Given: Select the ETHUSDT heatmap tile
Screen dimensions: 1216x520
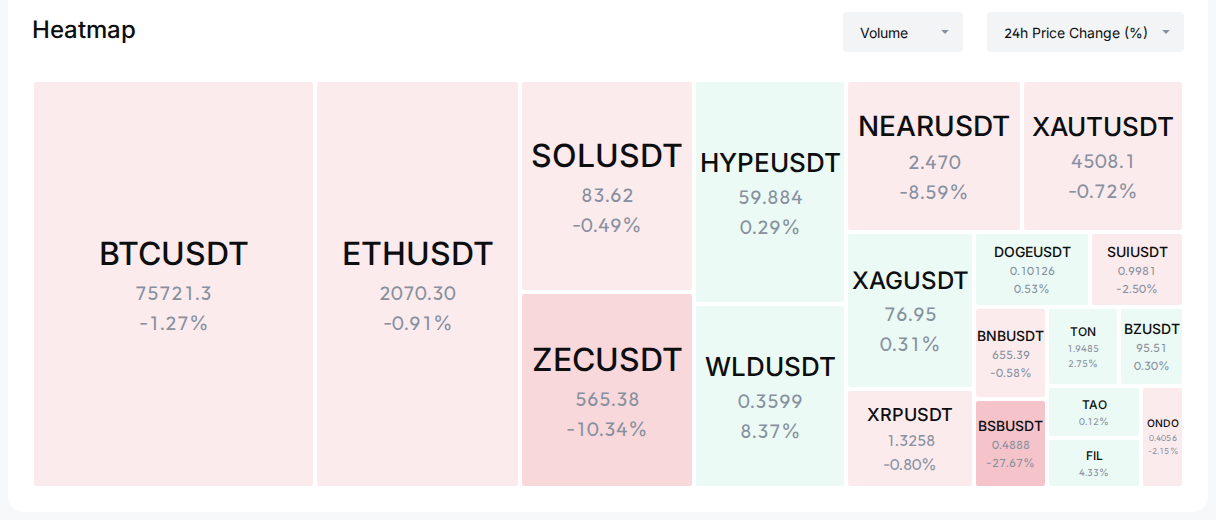Looking at the screenshot, I should (x=418, y=284).
